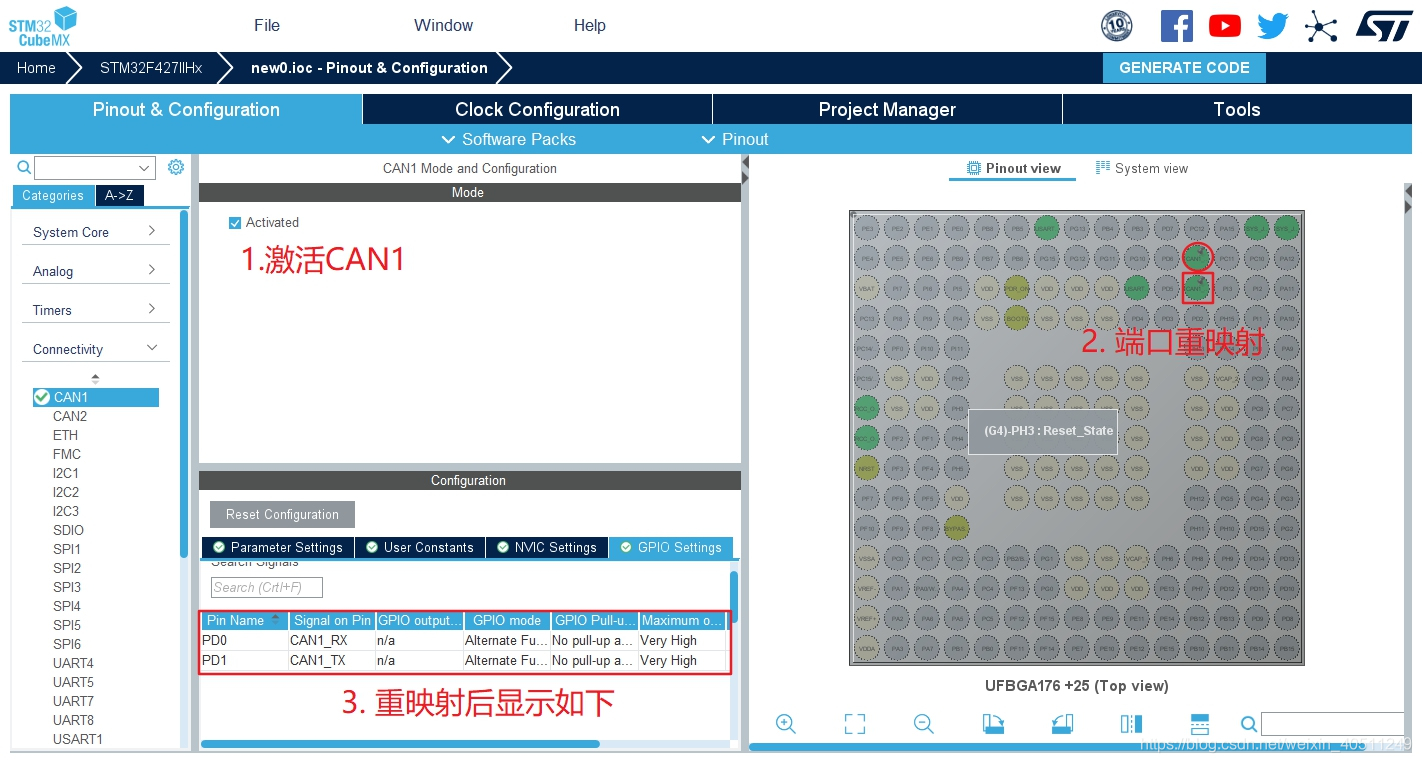Click the pin search field below the chip

pos(1332,724)
